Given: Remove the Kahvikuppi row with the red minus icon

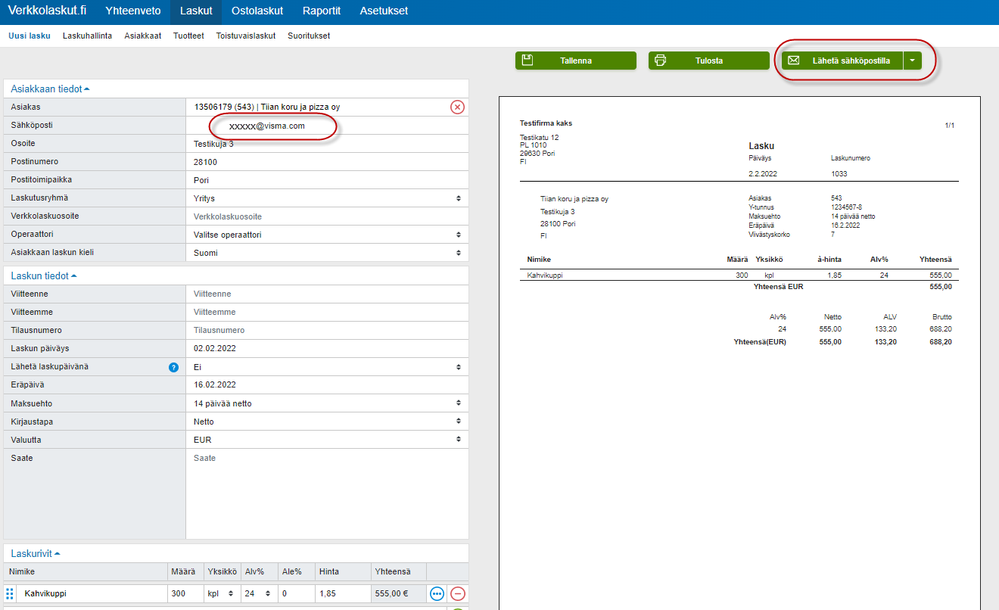Looking at the screenshot, I should (457, 593).
